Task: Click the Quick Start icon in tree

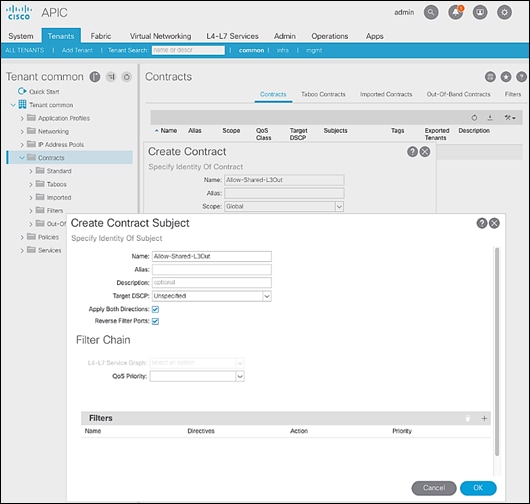Action: pos(22,91)
